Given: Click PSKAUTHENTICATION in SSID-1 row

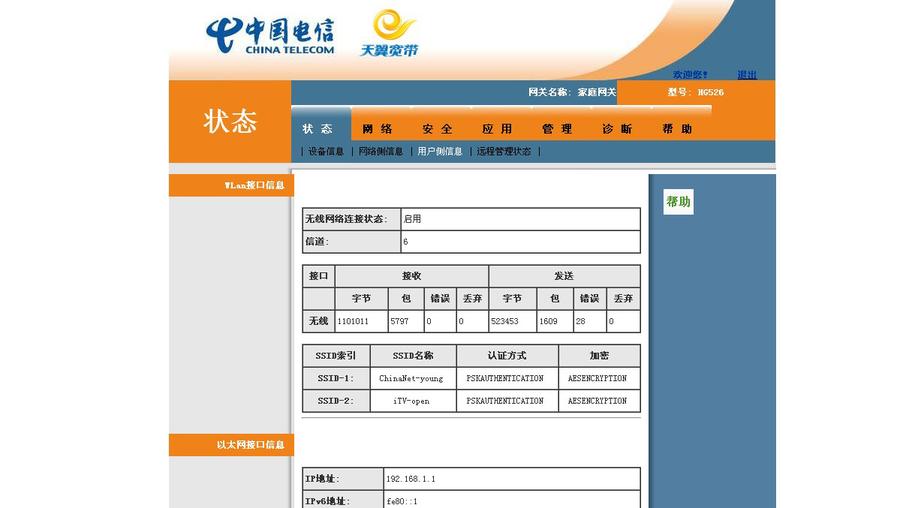Looking at the screenshot, I should 505,378.
